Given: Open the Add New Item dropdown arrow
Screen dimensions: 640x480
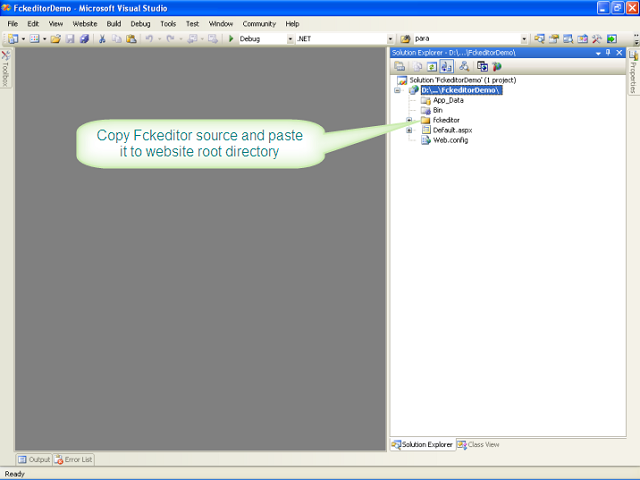Looking at the screenshot, I should click(x=44, y=39).
